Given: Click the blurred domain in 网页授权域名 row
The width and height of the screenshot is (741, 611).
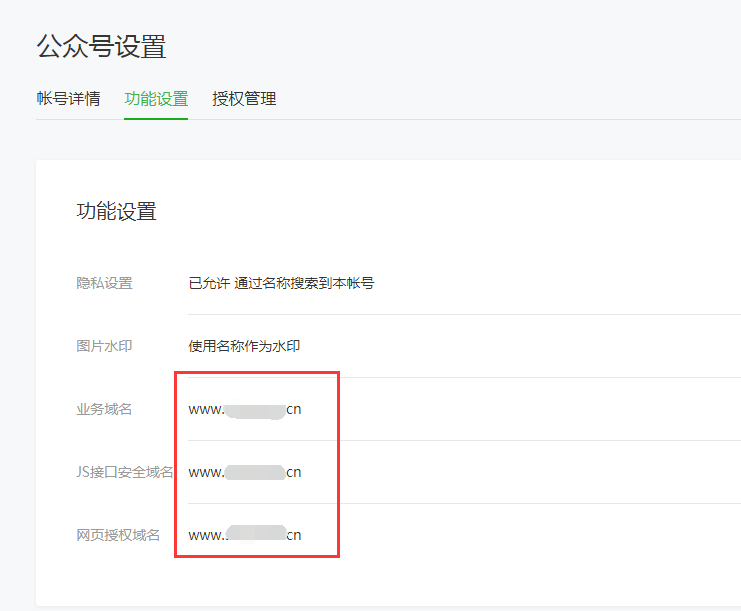Looking at the screenshot, I should coord(255,535).
